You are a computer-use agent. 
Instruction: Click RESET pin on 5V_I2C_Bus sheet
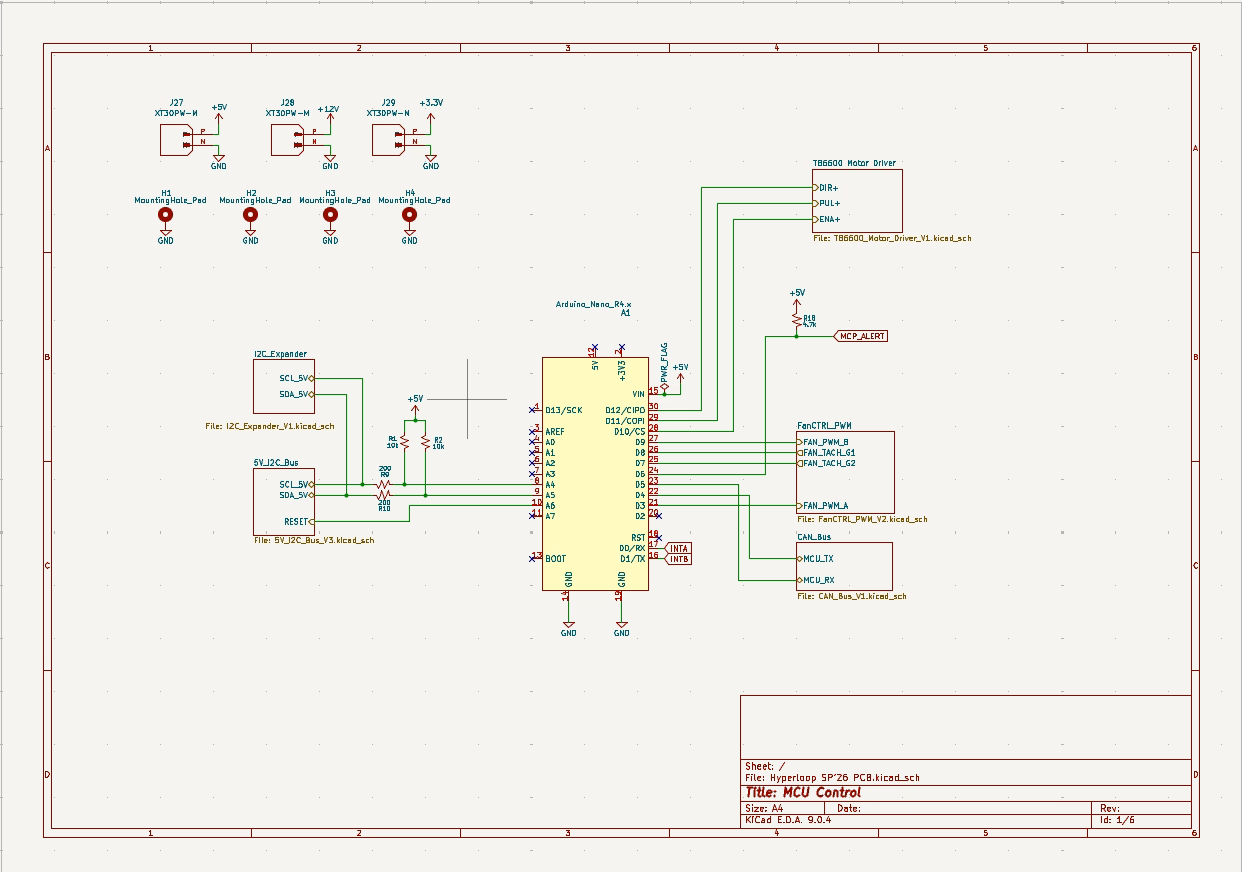click(x=299, y=522)
